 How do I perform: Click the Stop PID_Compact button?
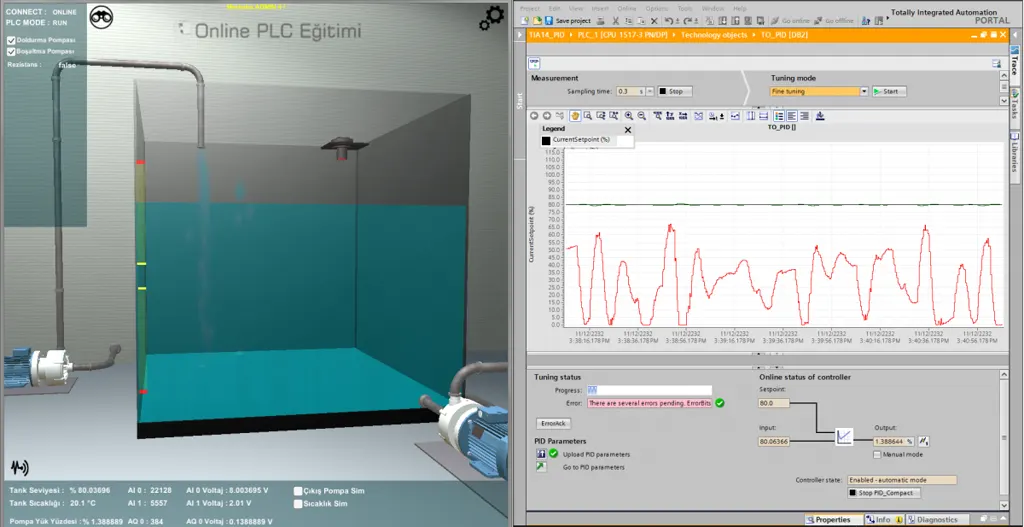[x=884, y=493]
